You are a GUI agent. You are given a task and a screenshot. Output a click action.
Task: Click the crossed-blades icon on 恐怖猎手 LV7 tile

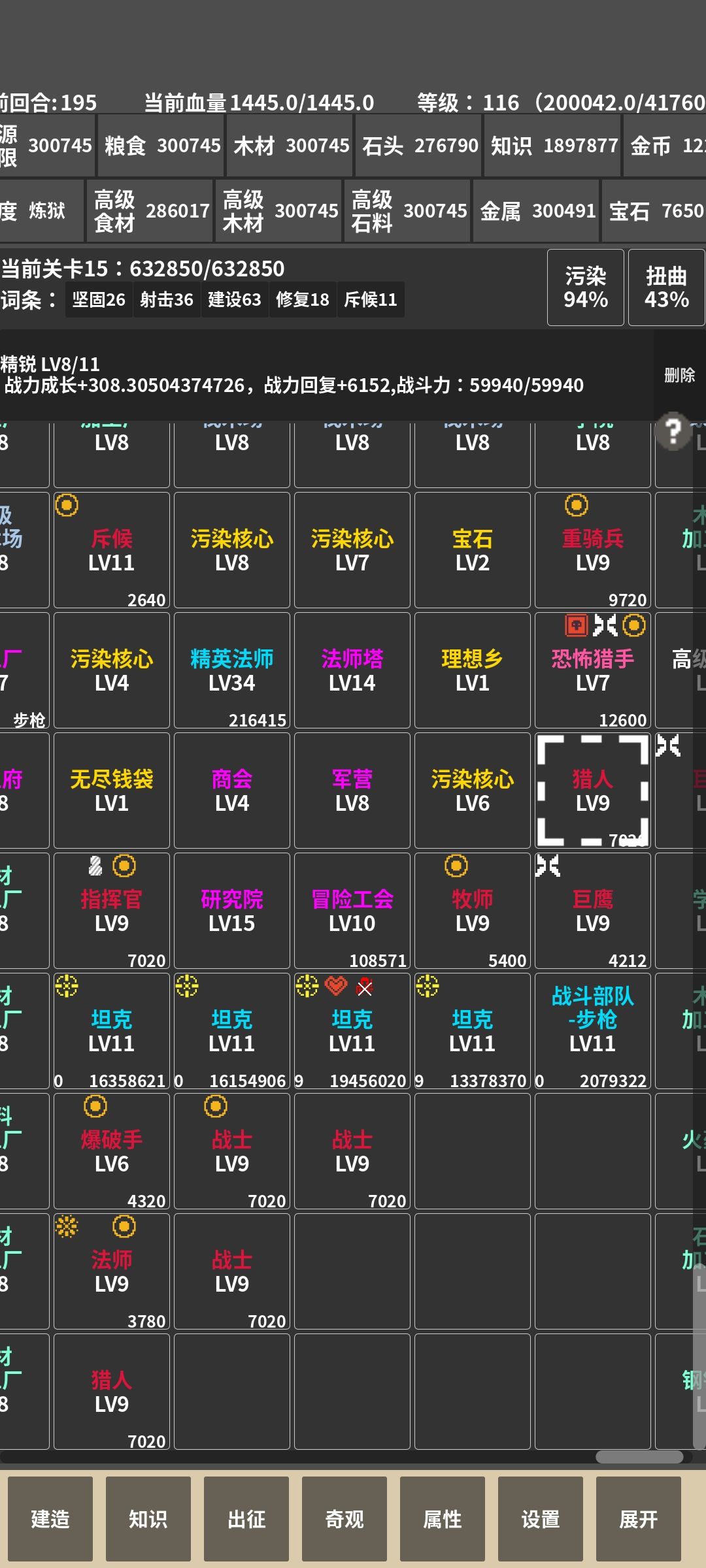(605, 625)
